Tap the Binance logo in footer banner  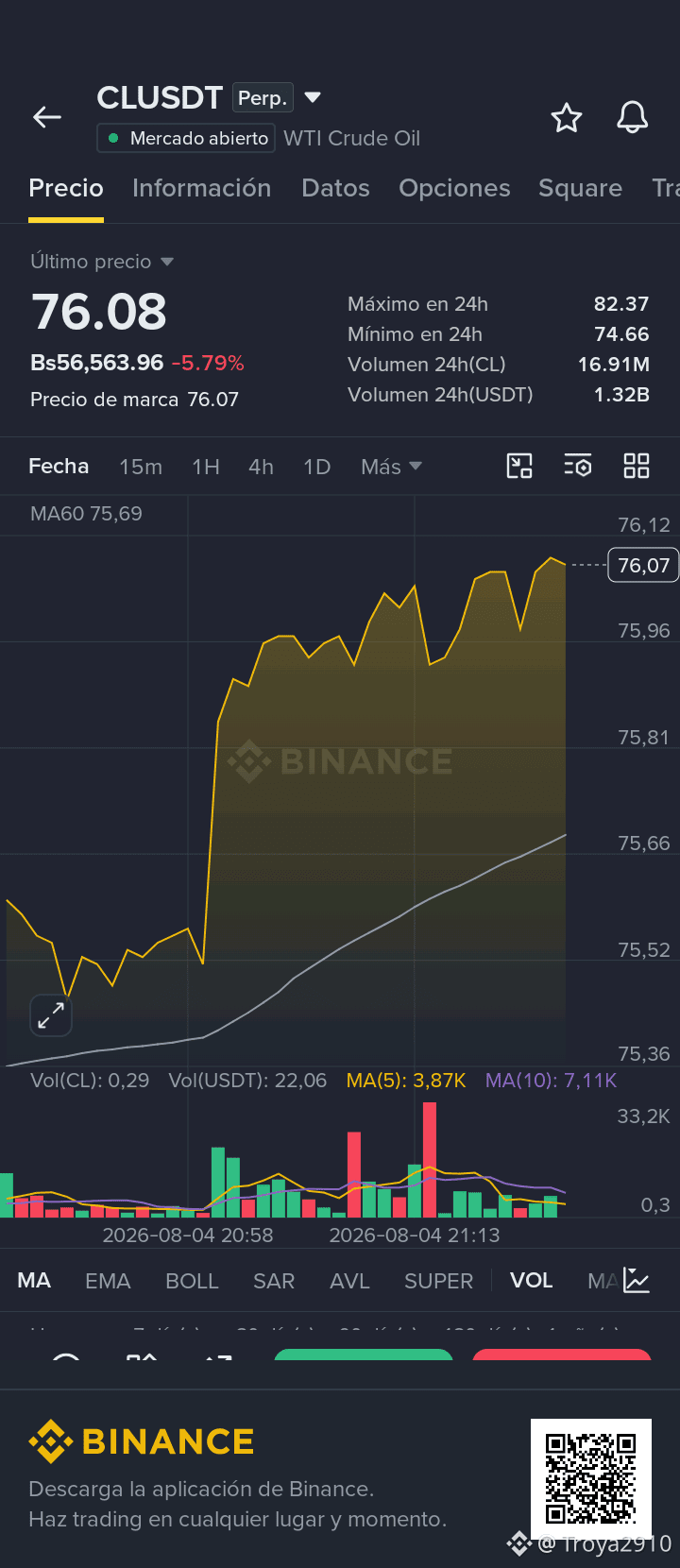tap(142, 1441)
